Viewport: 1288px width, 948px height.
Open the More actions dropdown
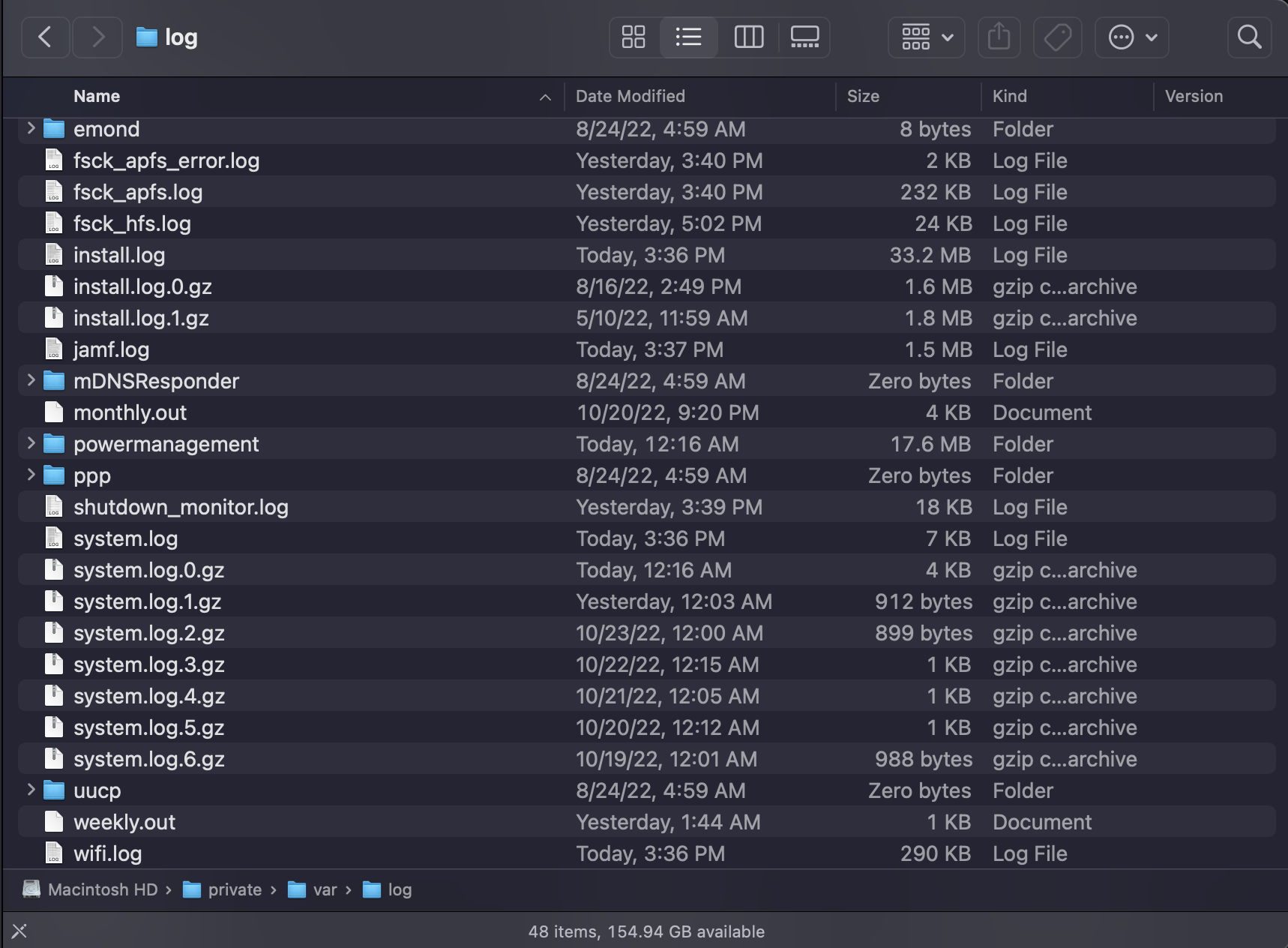1132,37
